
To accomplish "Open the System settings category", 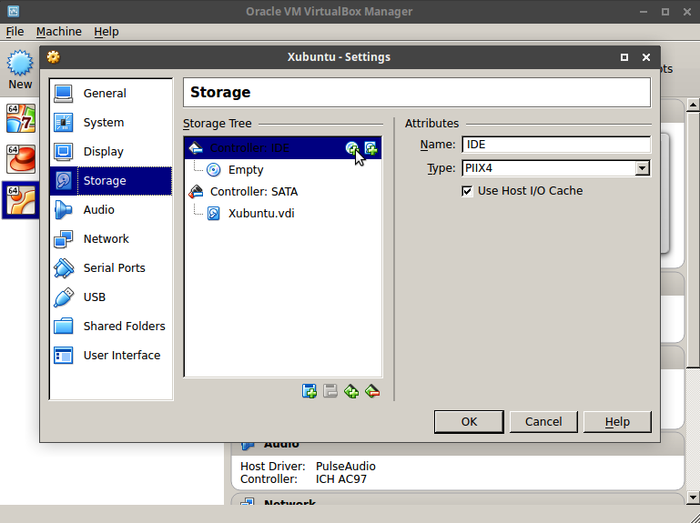I will tap(111, 122).
